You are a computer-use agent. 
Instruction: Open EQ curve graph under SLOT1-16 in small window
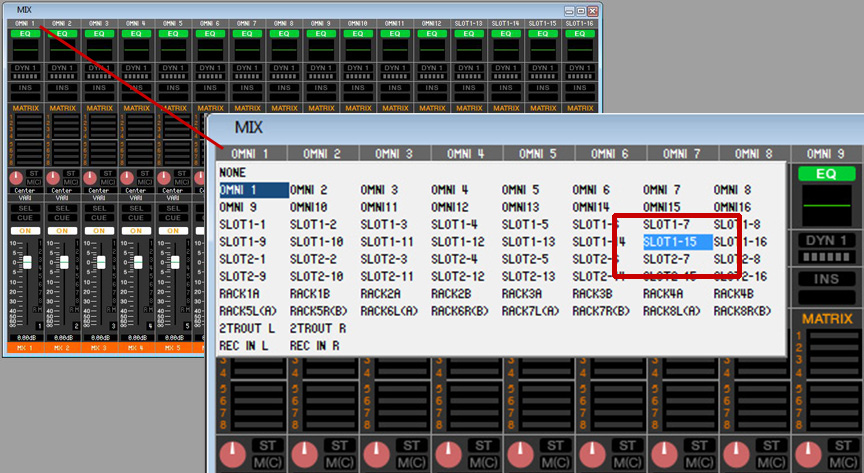(x=580, y=50)
